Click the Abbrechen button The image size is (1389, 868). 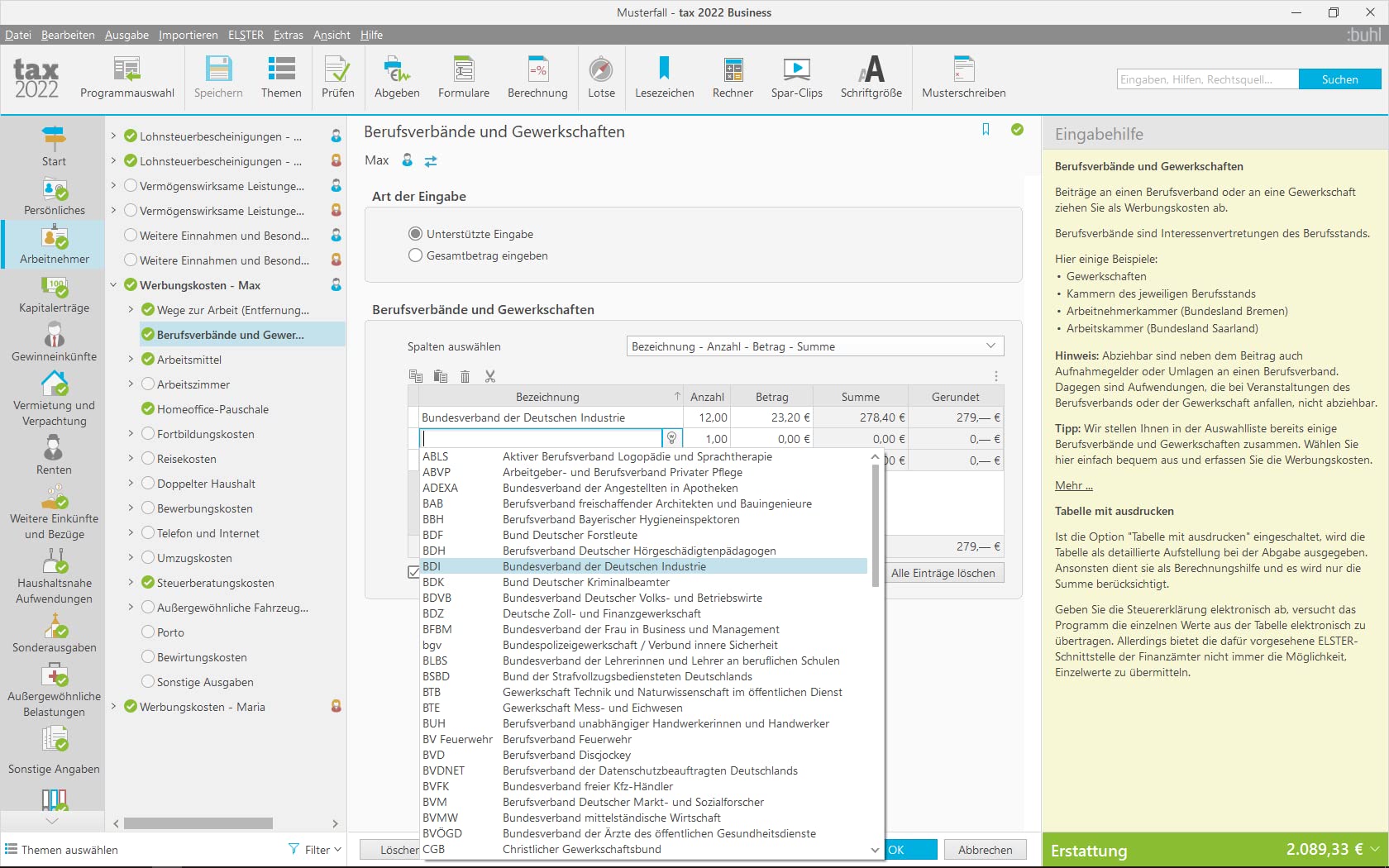[985, 850]
